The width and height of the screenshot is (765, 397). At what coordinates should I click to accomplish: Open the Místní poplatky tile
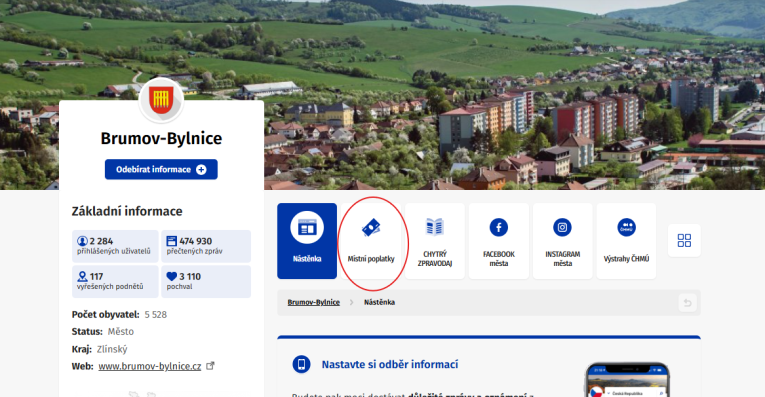click(x=371, y=241)
